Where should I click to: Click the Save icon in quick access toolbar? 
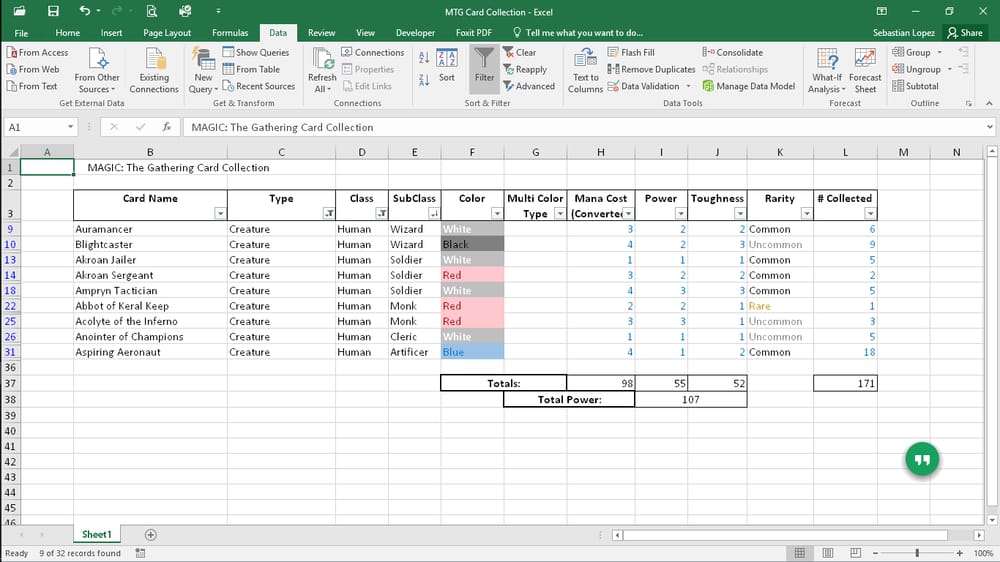pos(53,11)
